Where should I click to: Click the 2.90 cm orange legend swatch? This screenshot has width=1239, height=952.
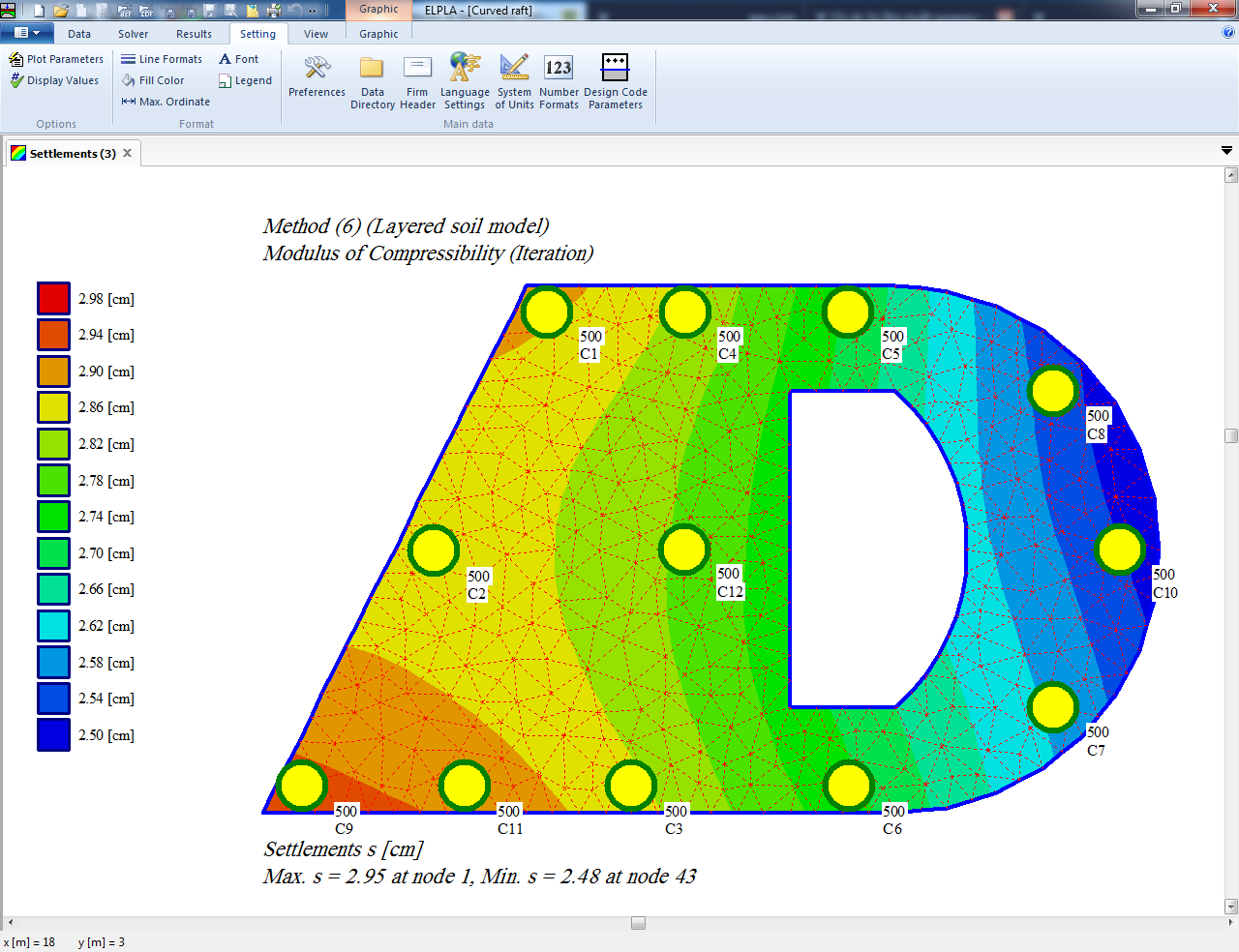pyautogui.click(x=54, y=372)
